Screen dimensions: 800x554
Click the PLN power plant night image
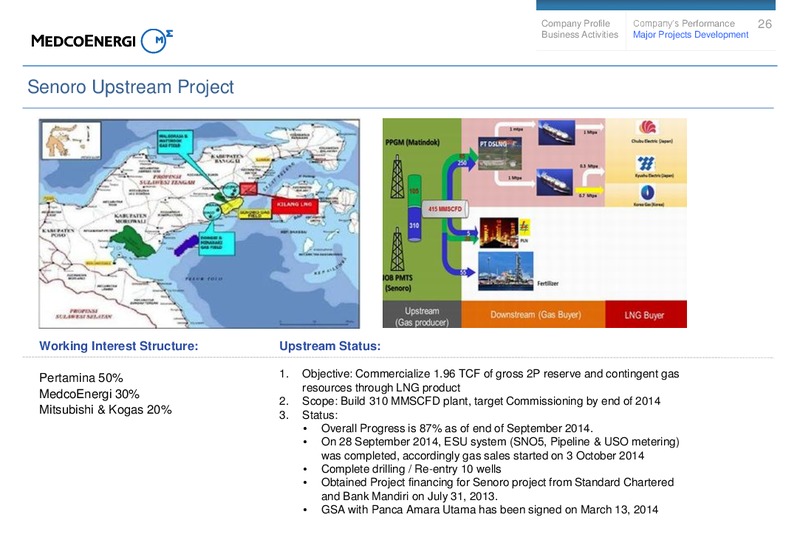tap(498, 233)
